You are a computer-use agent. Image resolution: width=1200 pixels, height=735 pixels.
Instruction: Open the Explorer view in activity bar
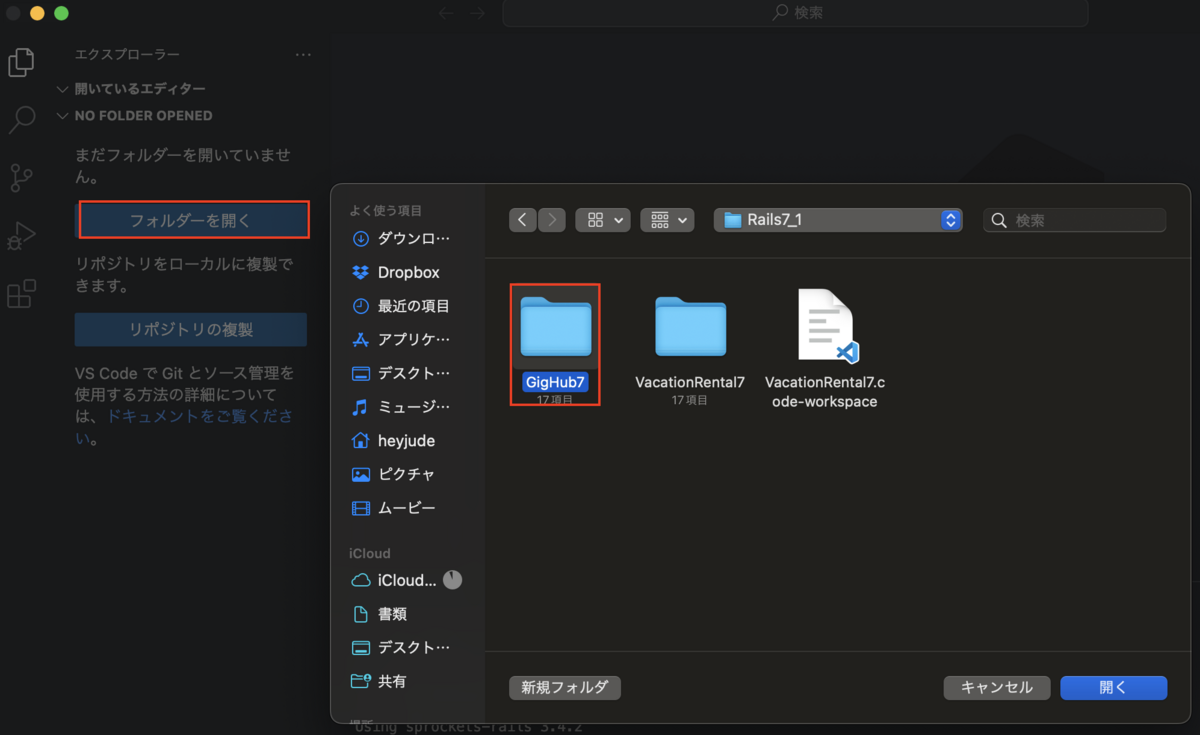(21, 62)
